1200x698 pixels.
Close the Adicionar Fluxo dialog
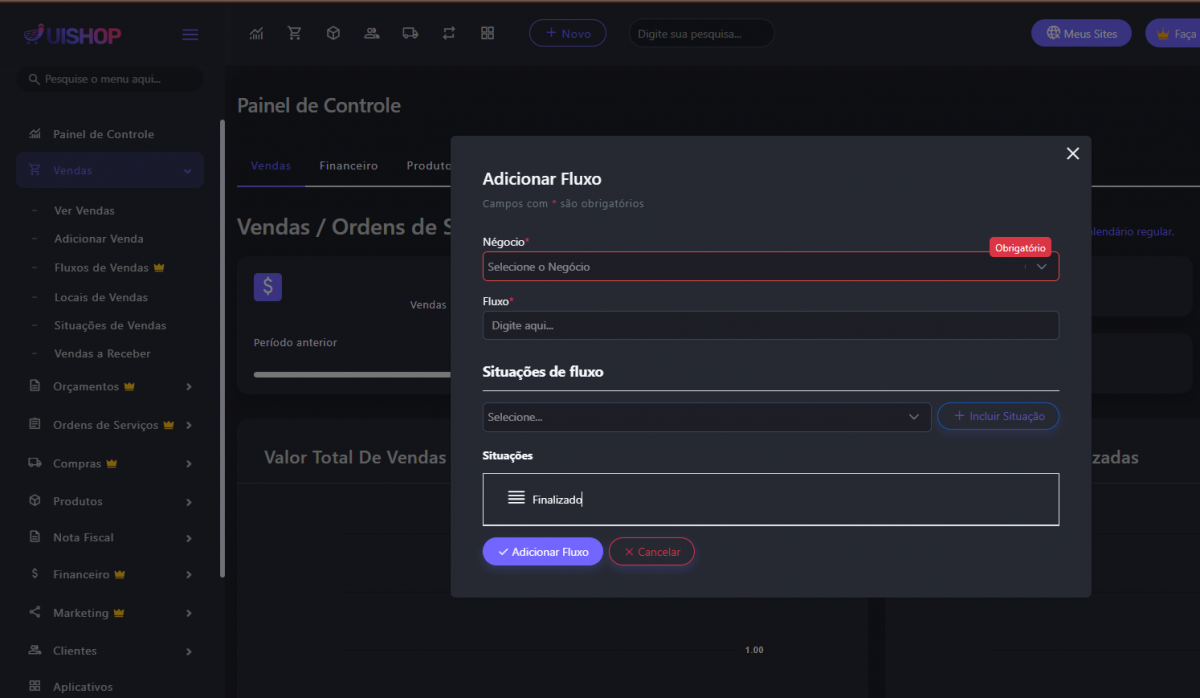(1073, 153)
